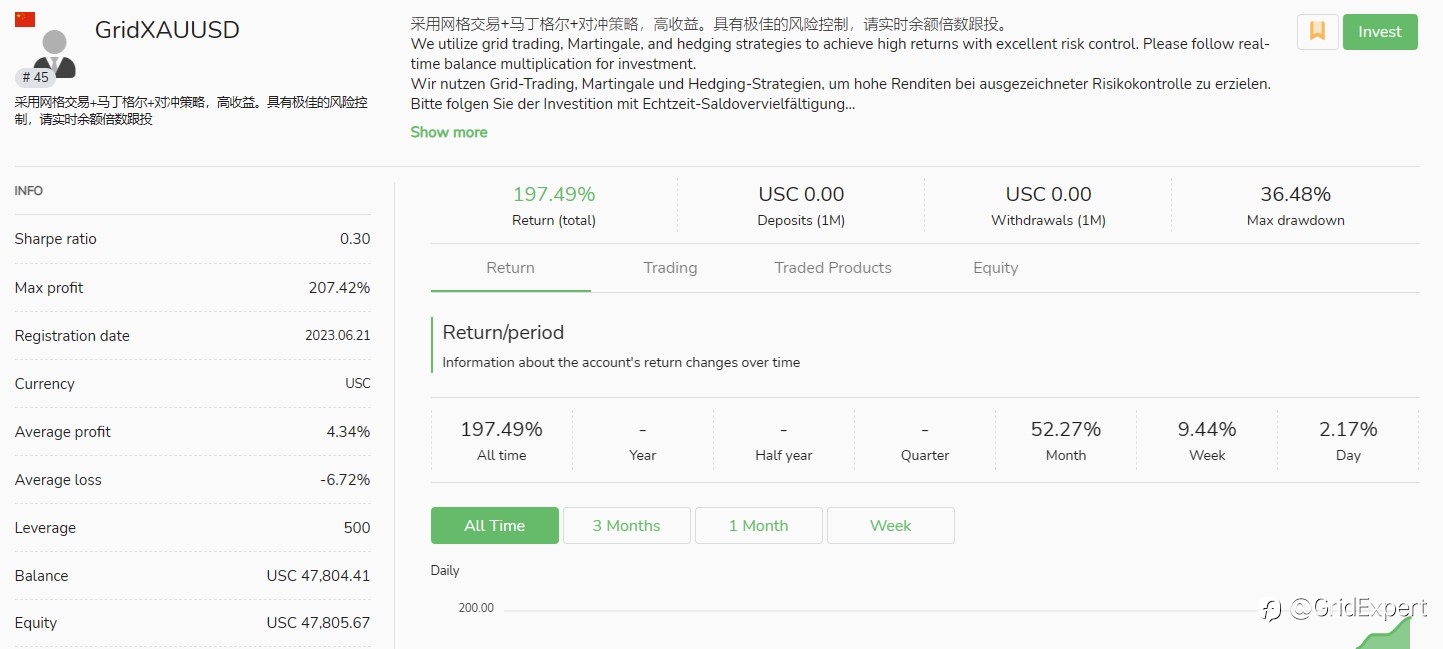The image size is (1443, 649).
Task: Click the Sharpe ratio row
Action: (x=192, y=239)
